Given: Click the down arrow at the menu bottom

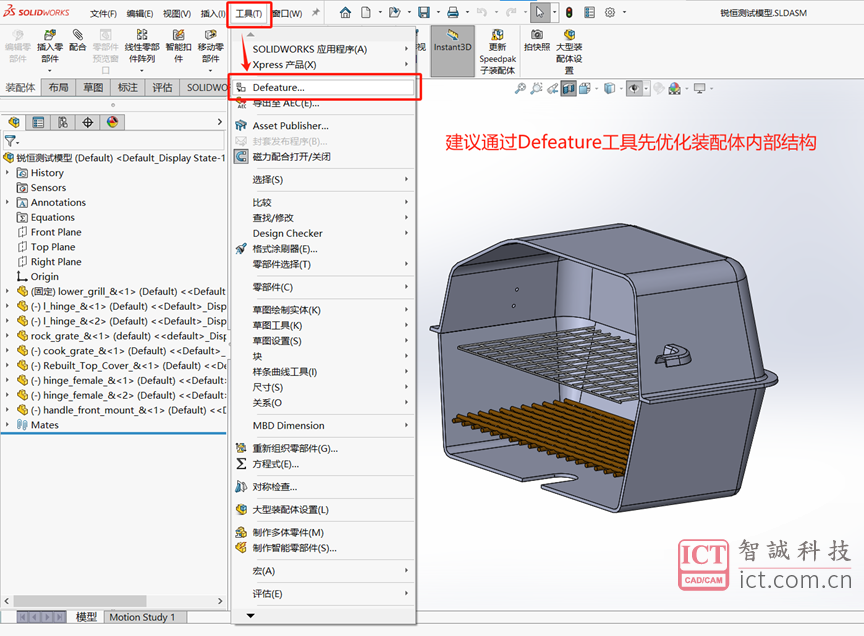Looking at the screenshot, I should 251,616.
